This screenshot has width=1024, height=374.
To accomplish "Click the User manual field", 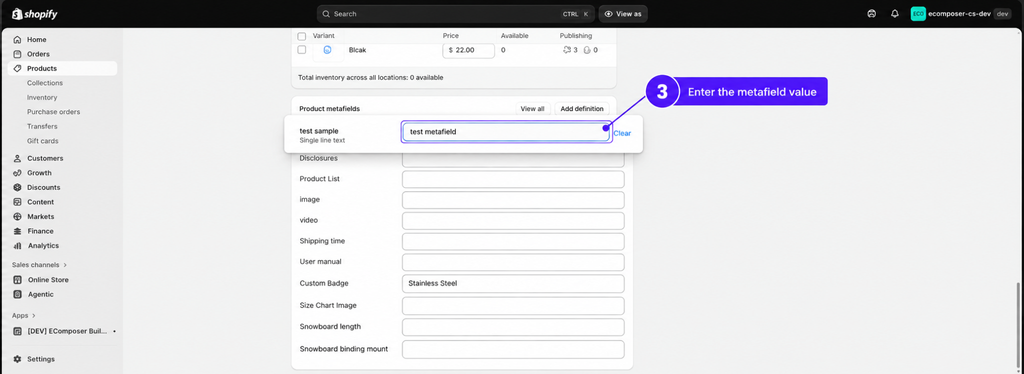I will point(513,262).
